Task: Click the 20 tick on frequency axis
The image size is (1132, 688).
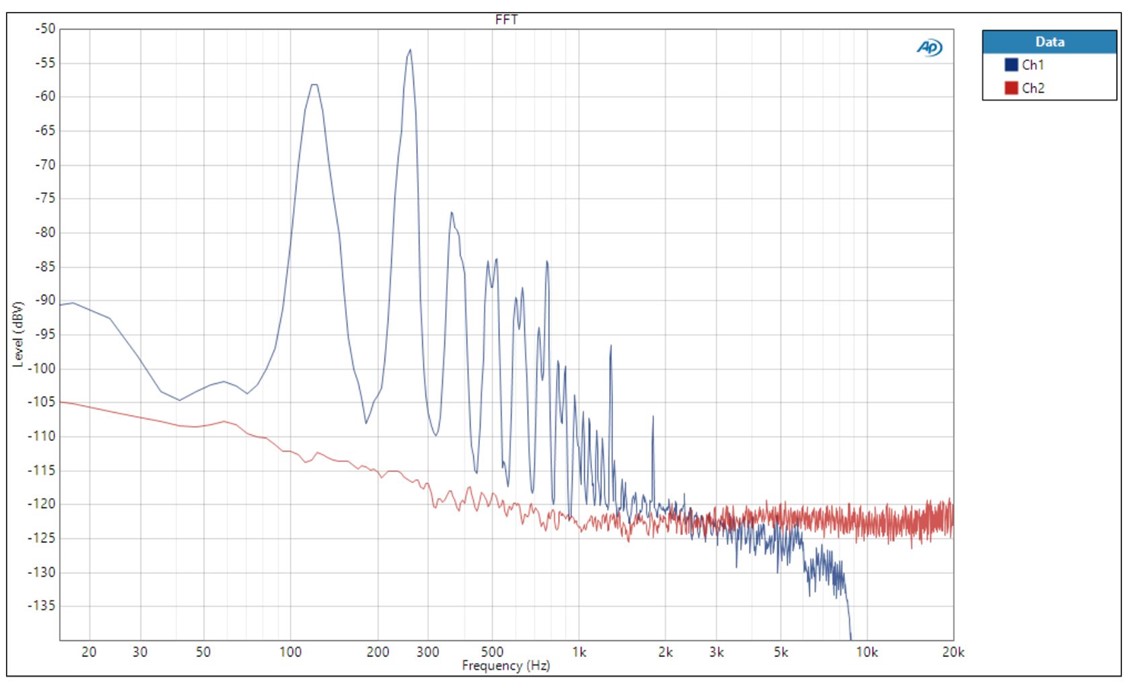Action: (89, 652)
